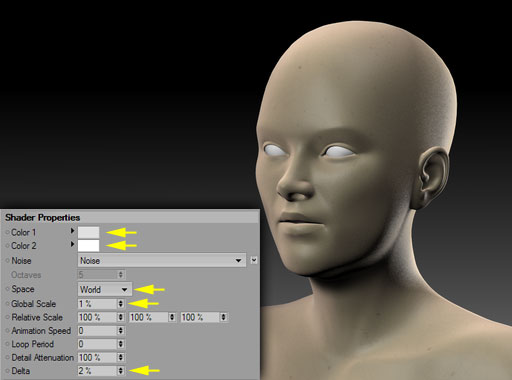Click the Delta stepper arrows
Image resolution: width=512 pixels, height=380 pixels.
(121, 371)
